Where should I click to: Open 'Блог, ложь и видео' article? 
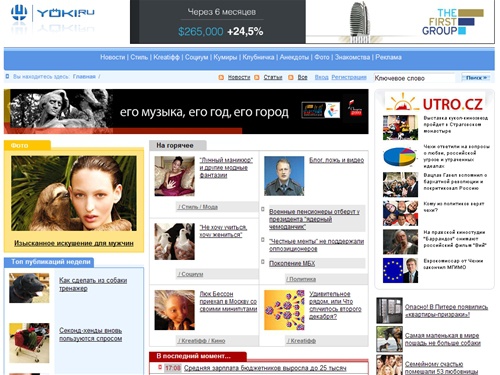[x=336, y=160]
